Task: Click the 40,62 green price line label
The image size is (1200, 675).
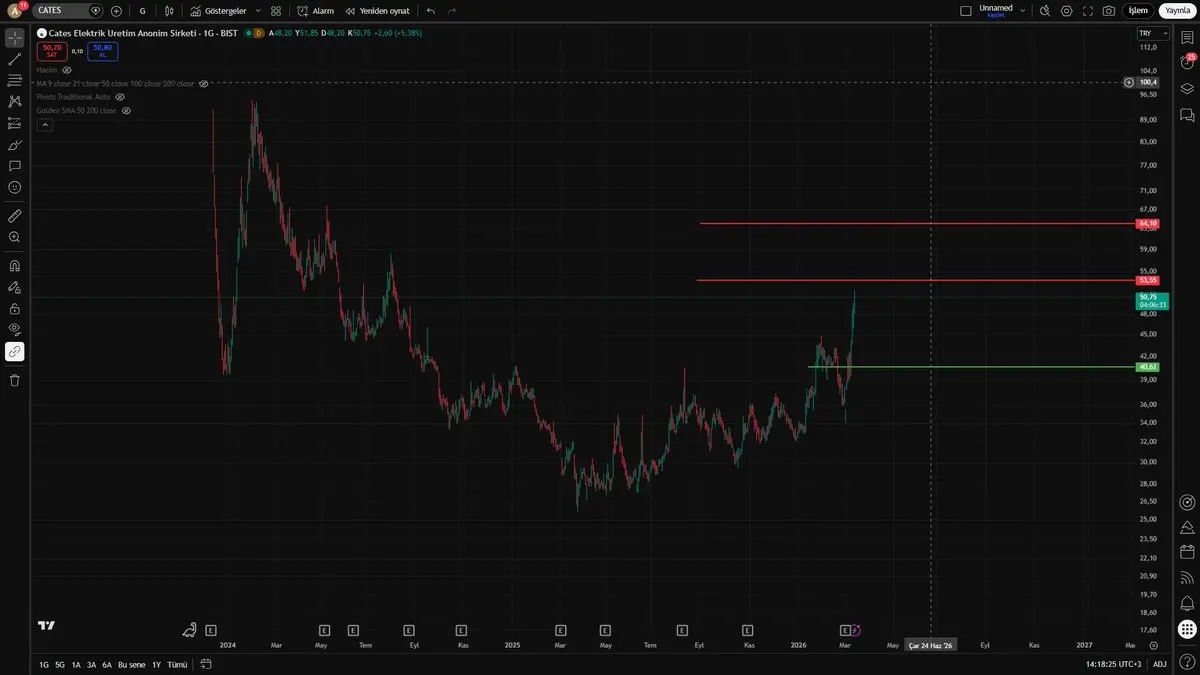Action: 1148,367
